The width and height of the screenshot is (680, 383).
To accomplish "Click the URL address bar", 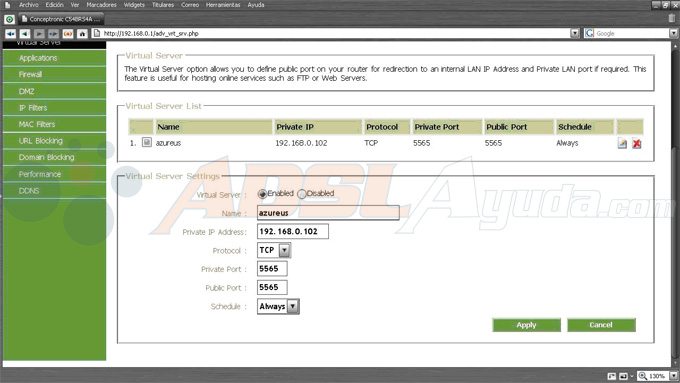I will tap(336, 33).
